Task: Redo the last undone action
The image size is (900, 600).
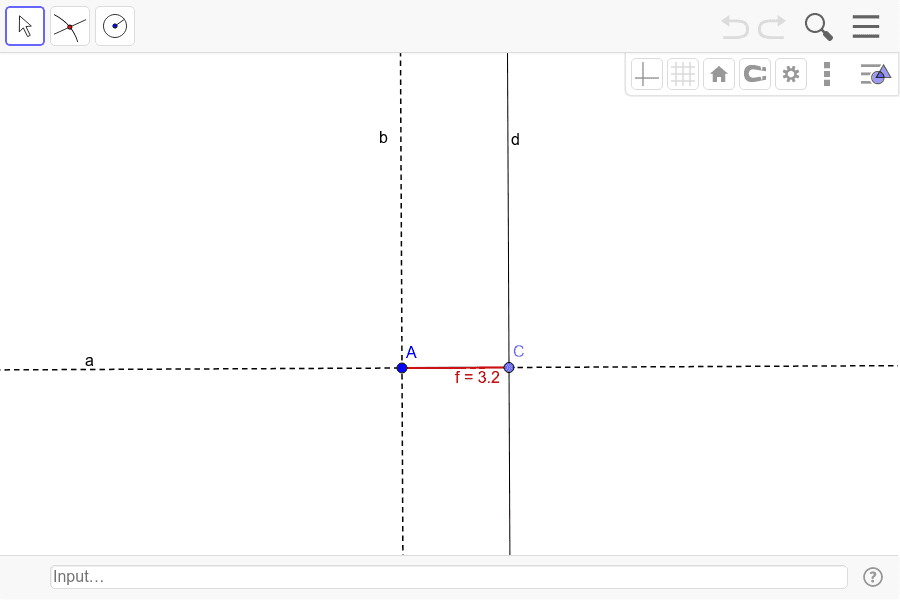Action: [x=772, y=27]
